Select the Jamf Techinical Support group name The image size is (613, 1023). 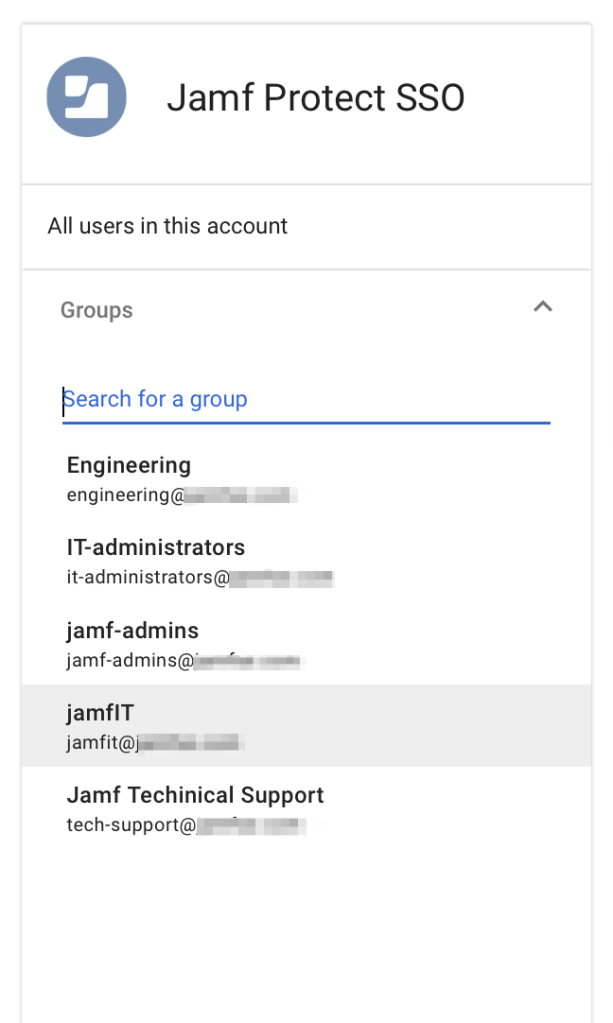point(195,796)
